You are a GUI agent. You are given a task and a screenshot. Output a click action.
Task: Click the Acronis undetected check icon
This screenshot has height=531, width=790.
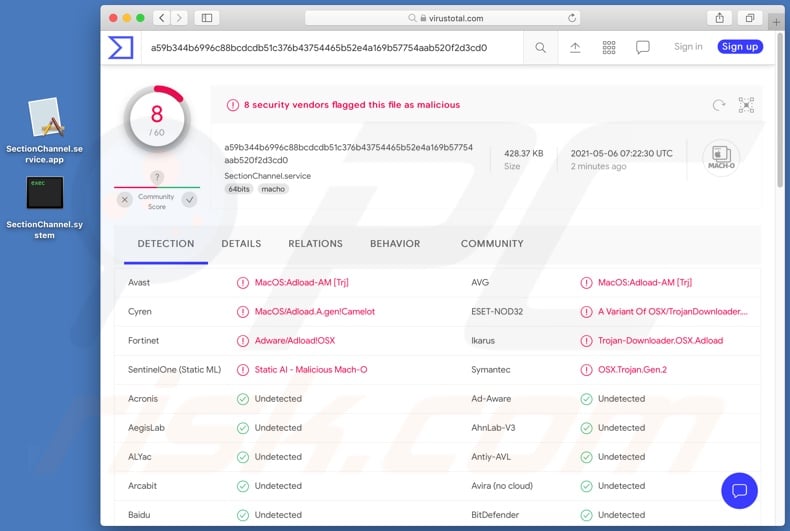[x=243, y=399]
